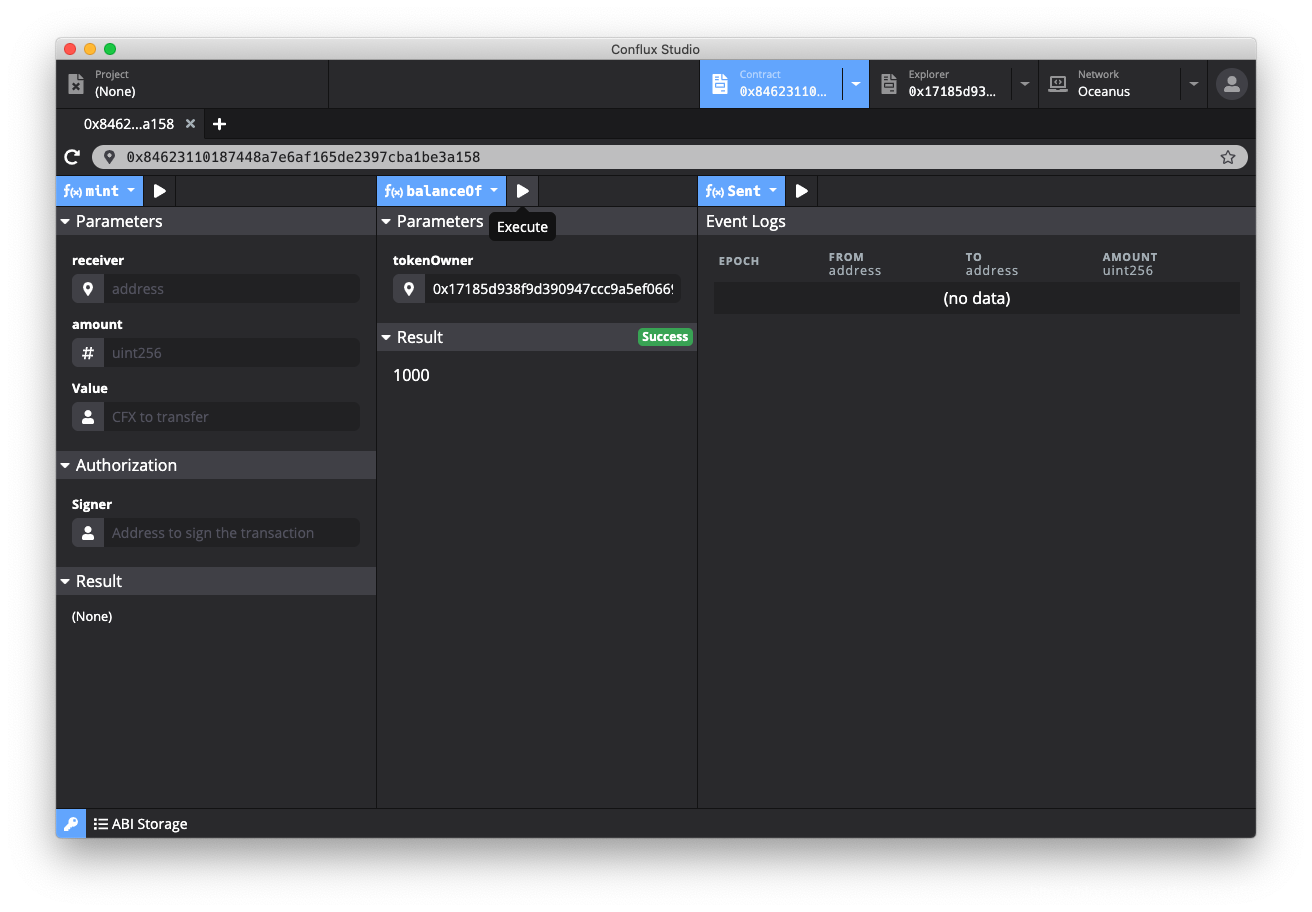Click the EPOCH column header
Screen dimensions: 1312x912
739,261
